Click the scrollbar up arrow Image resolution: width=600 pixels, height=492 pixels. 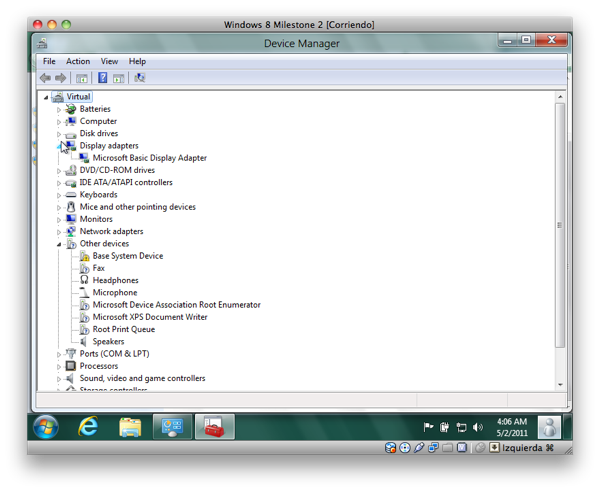[x=560, y=97]
